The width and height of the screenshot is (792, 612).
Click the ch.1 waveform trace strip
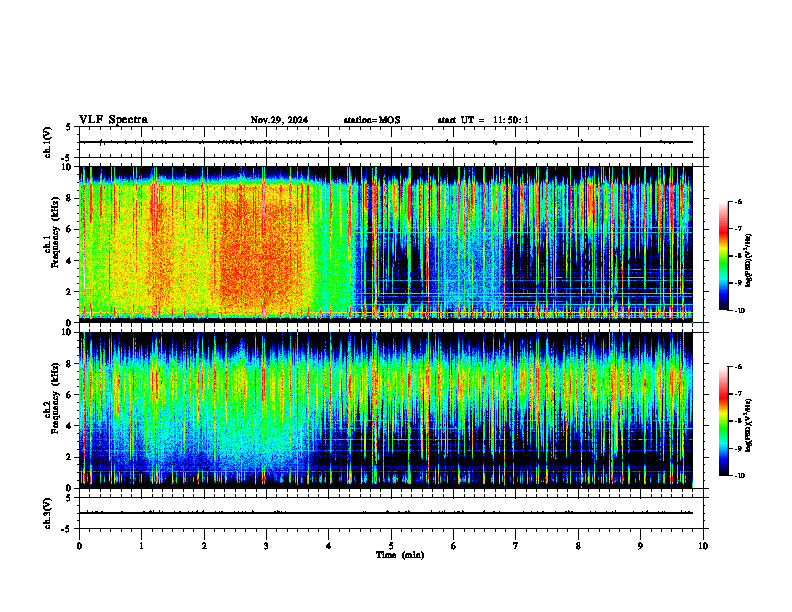[386, 142]
